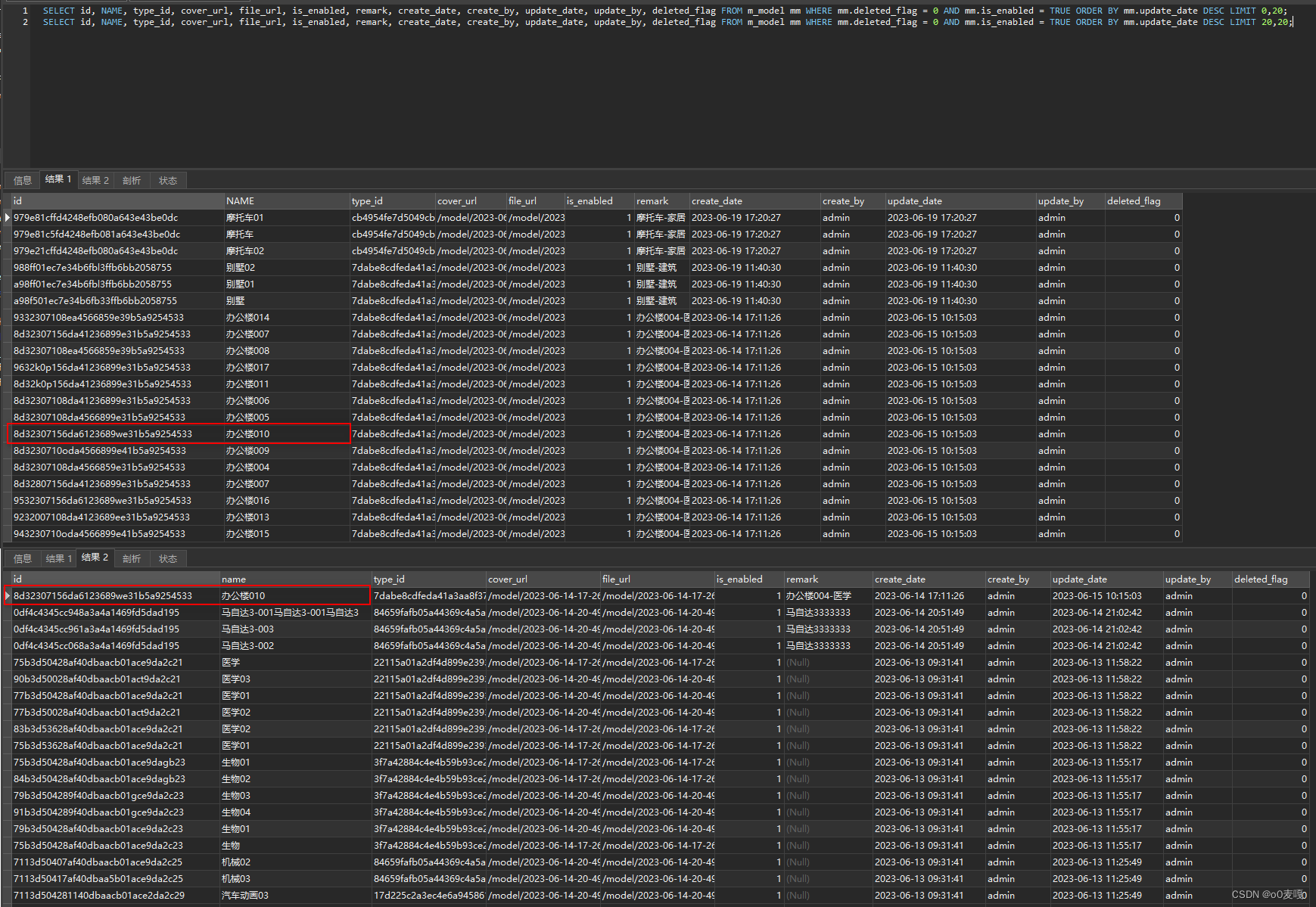This screenshot has width=1316, height=907.
Task: Select the 摩托车01 name cell
Action: pos(287,218)
